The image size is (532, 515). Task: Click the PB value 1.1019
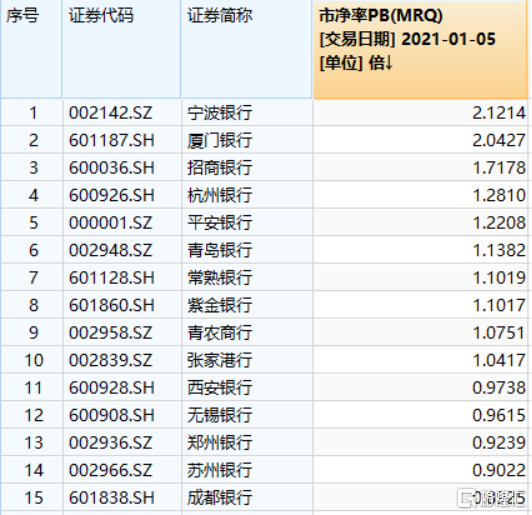(499, 278)
